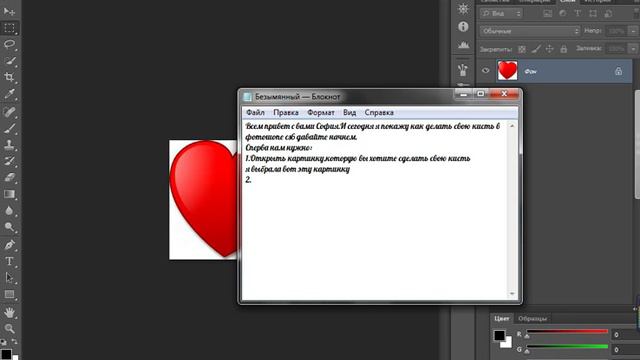Click the R value input field
This screenshot has height=360, width=640.
click(625, 335)
